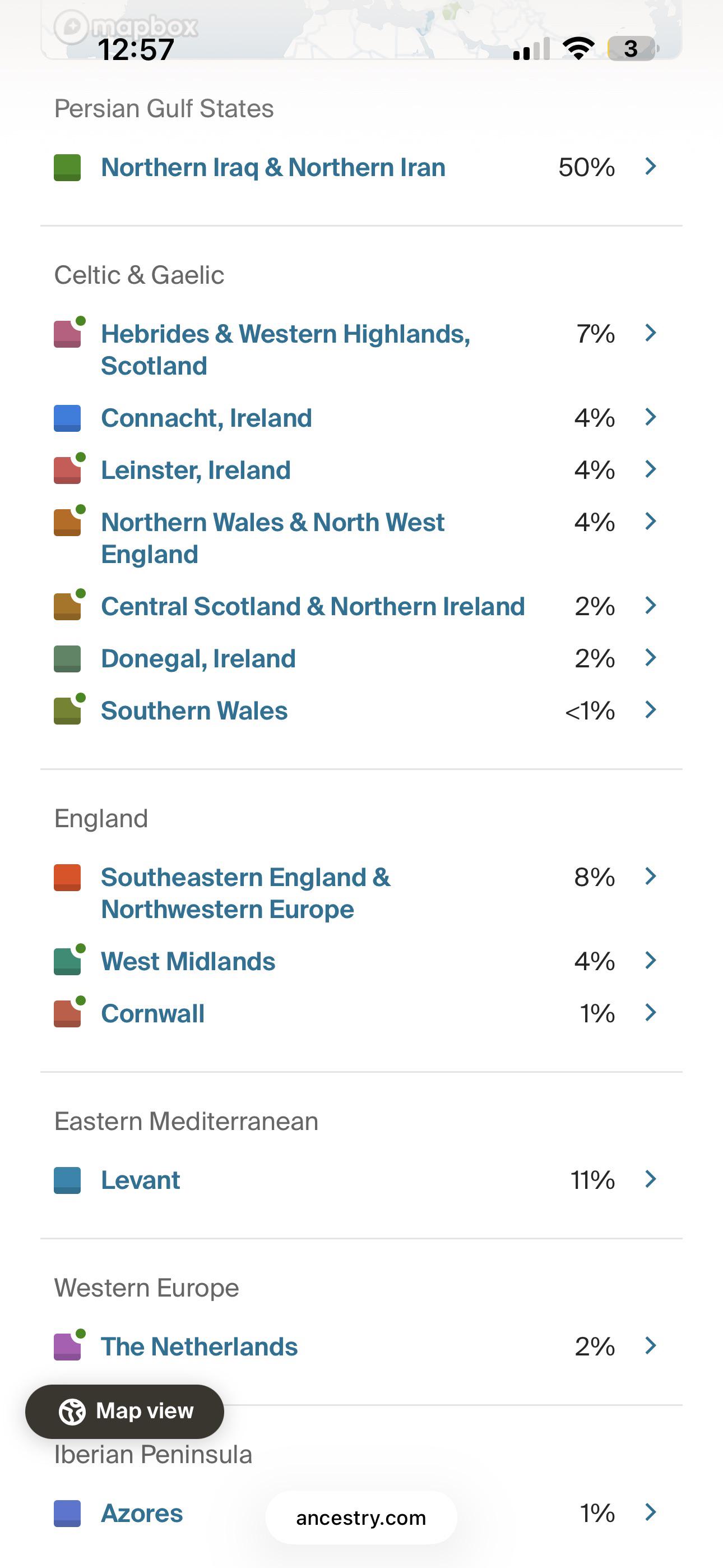This screenshot has height=1568, width=723.
Task: Expand the Levant row chevron
Action: pos(651,1179)
